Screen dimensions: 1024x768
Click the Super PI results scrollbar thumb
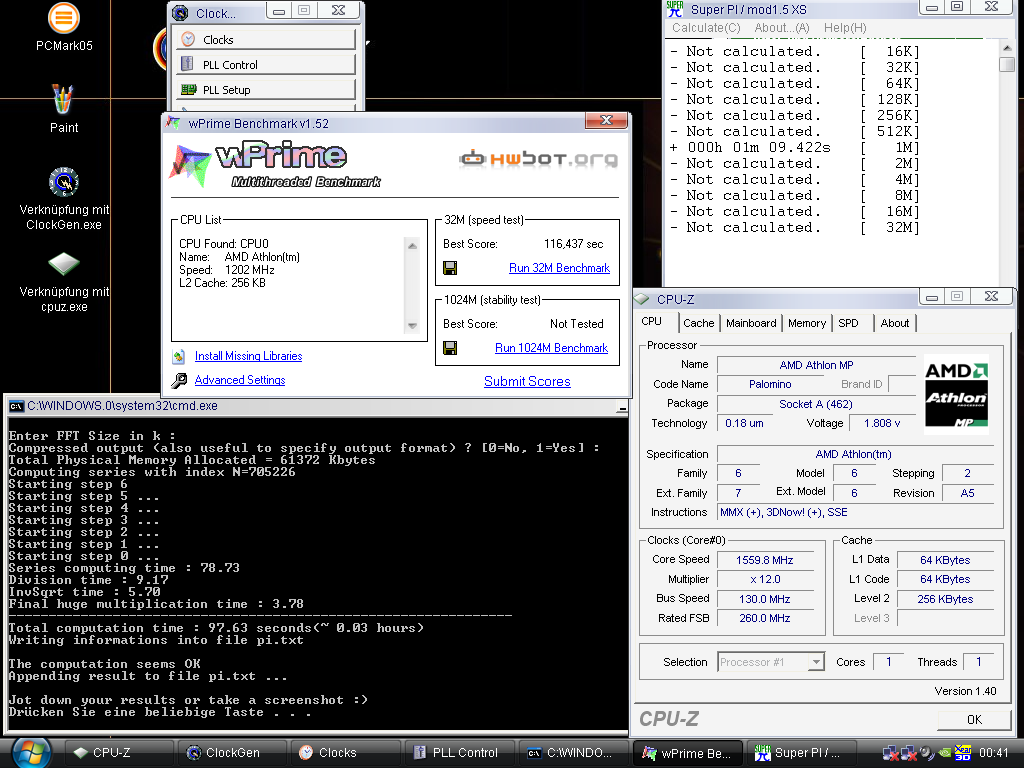coord(1007,65)
